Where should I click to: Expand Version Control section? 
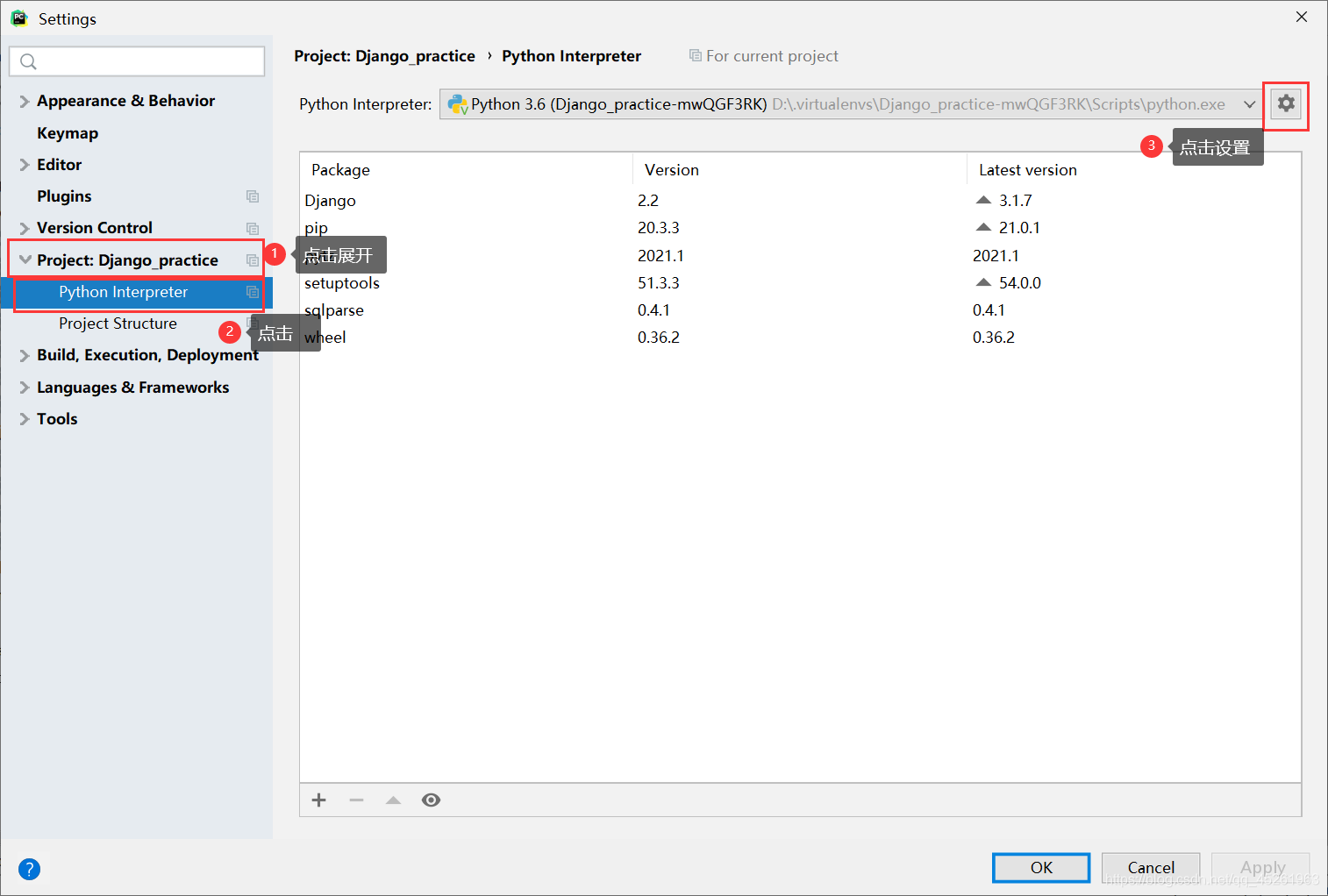pos(25,228)
